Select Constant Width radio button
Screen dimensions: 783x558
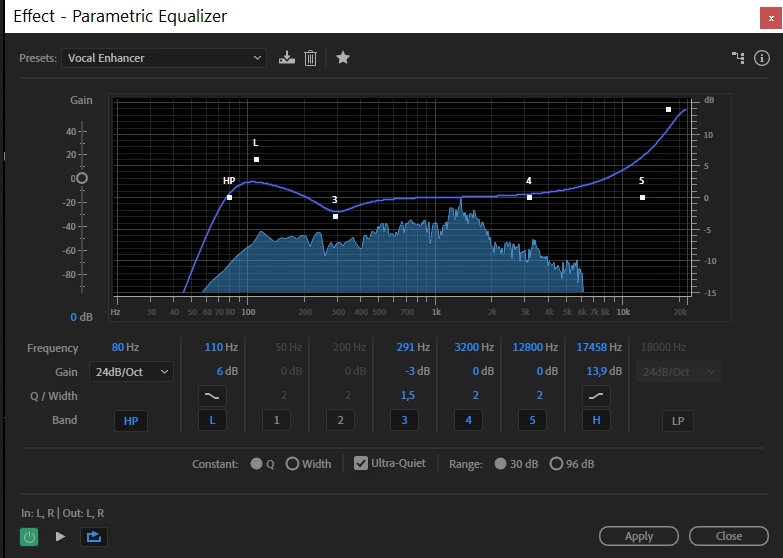pos(293,464)
